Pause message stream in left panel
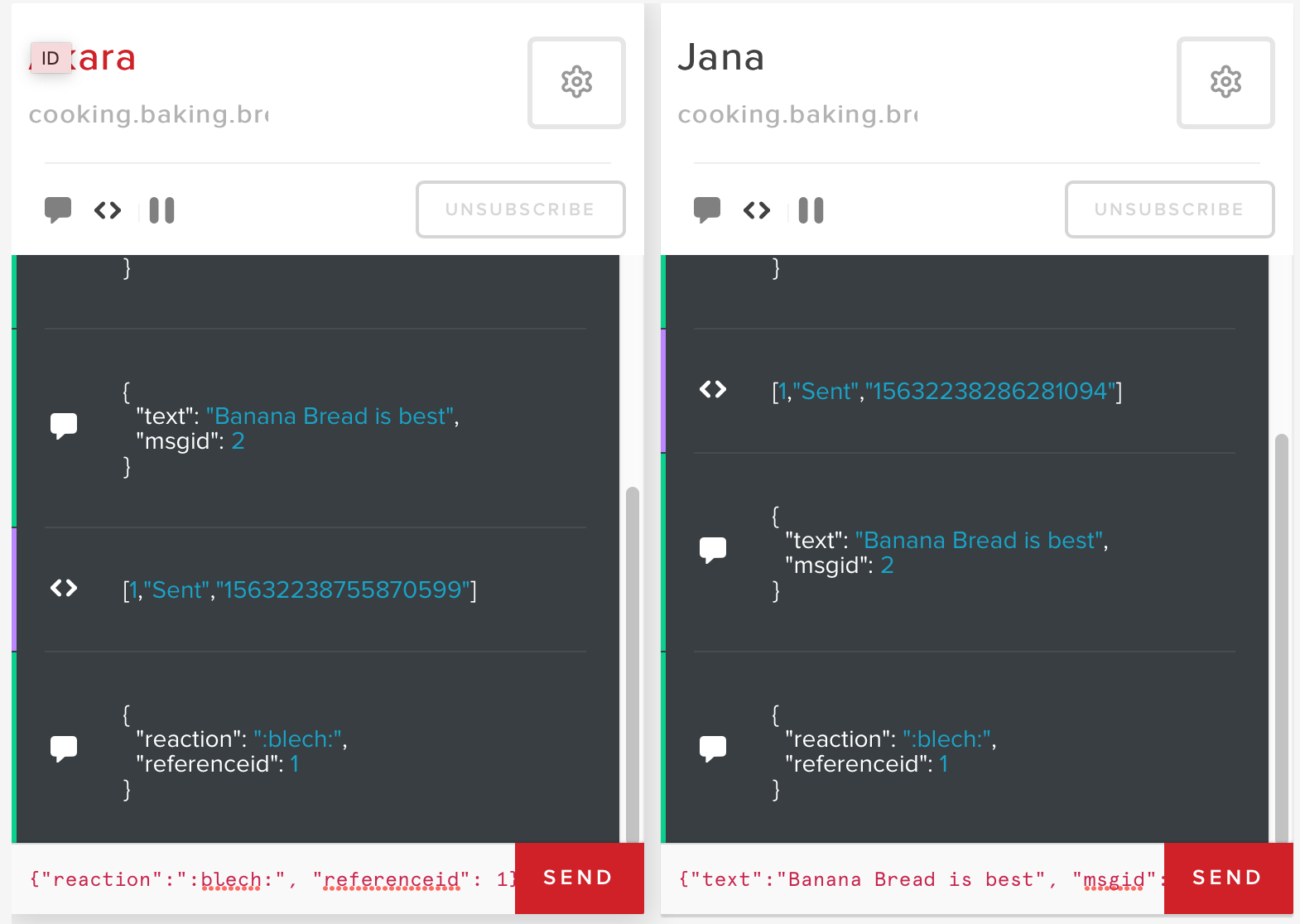The image size is (1300, 924). [x=162, y=210]
